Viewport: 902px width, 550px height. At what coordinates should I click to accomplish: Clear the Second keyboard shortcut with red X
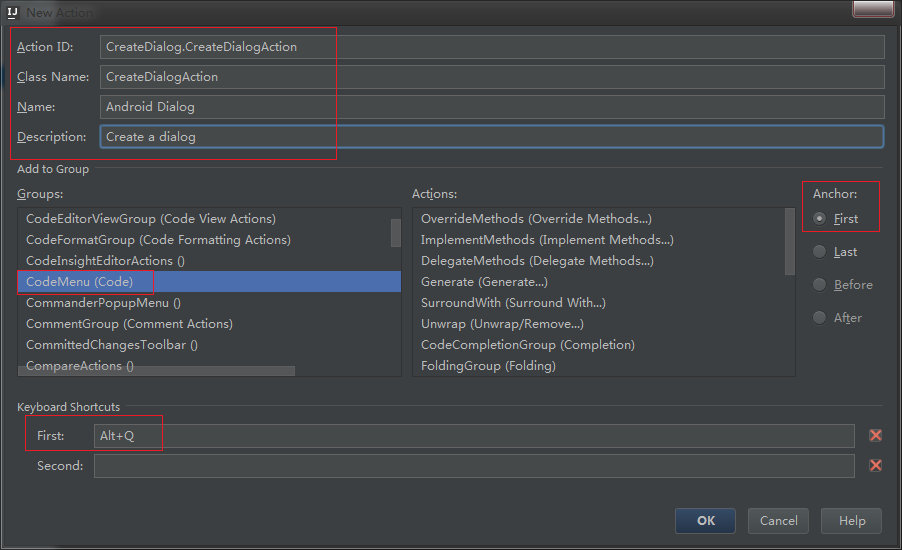[876, 465]
